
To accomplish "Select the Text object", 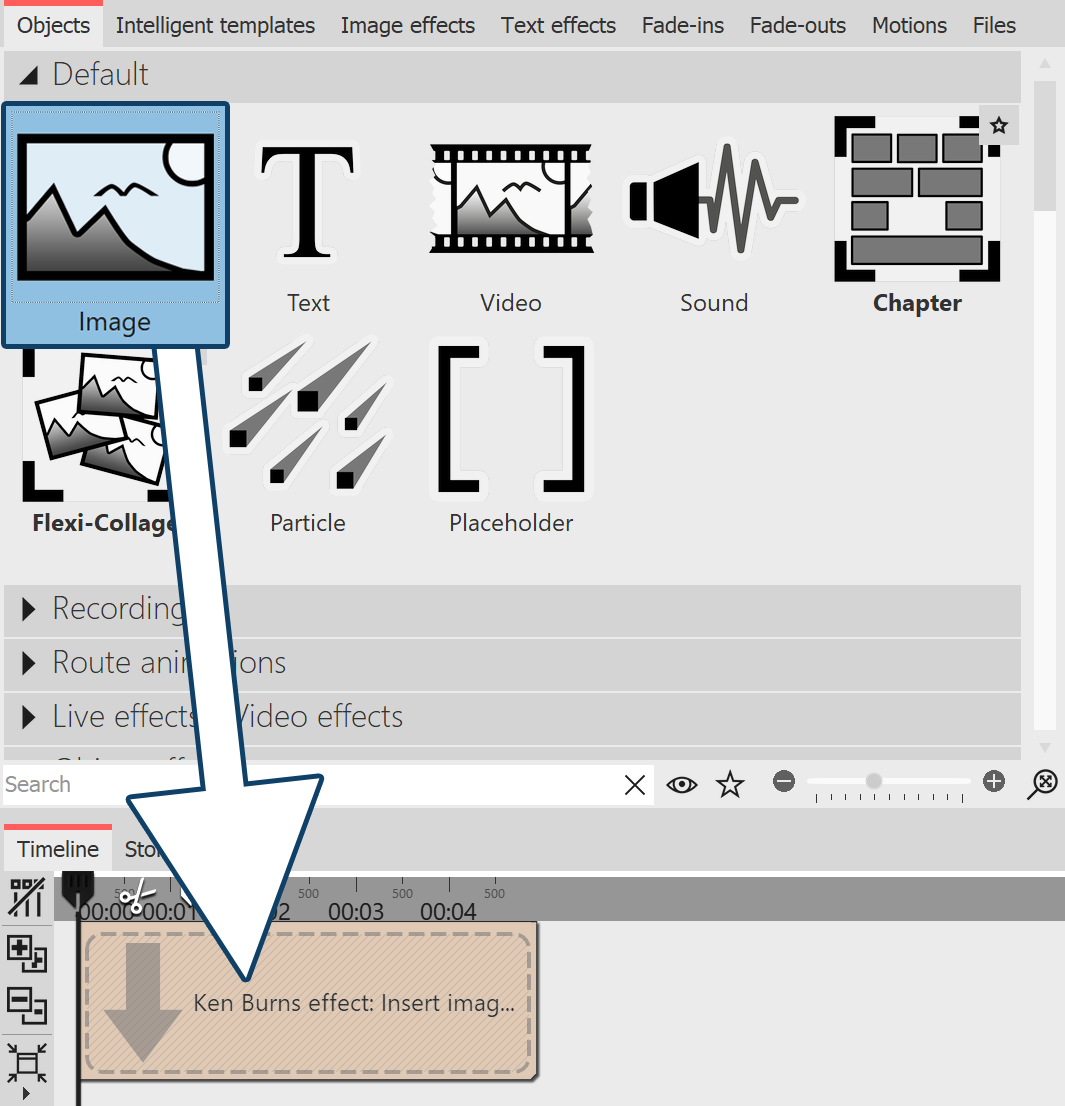I will pos(308,224).
